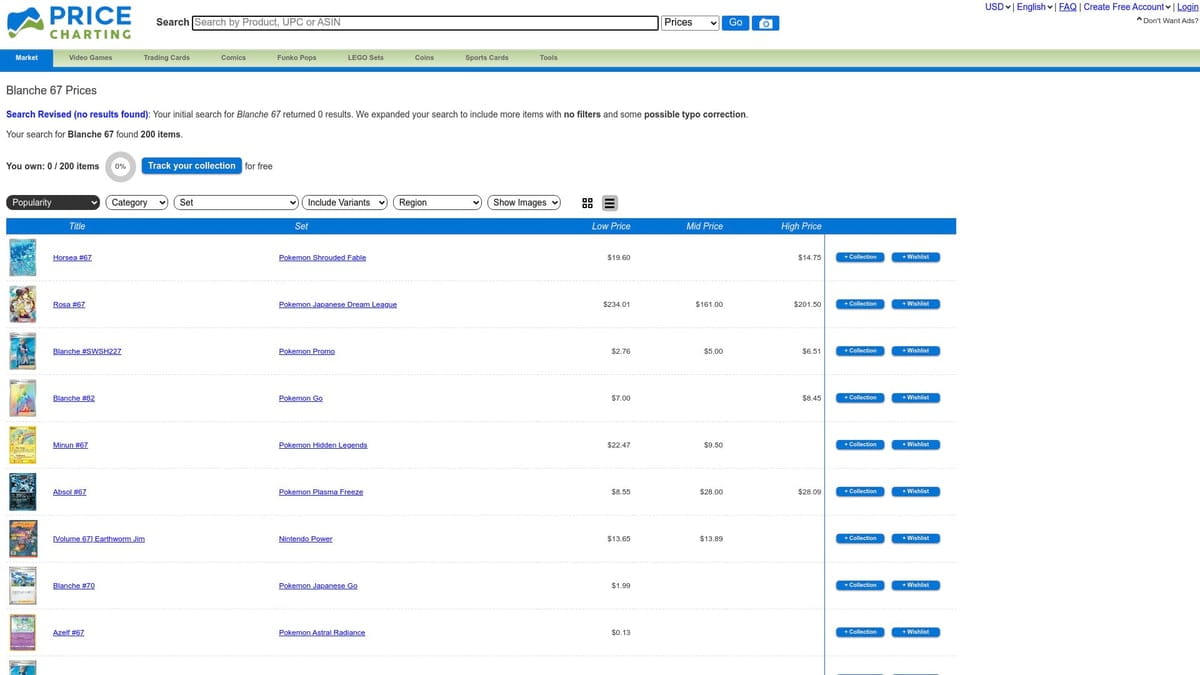Screen dimensions: 1200x675
Task: Open the Video Games tab
Action: click(90, 58)
